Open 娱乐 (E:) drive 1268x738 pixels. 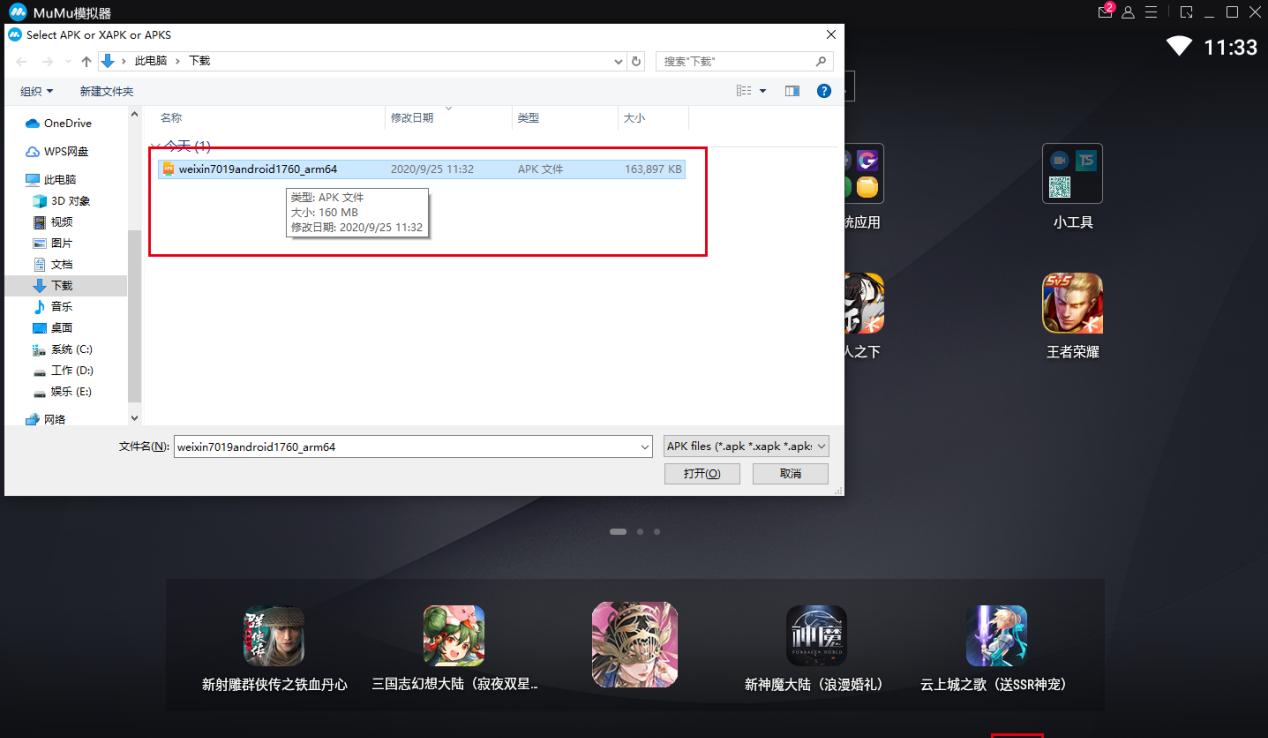[x=63, y=391]
